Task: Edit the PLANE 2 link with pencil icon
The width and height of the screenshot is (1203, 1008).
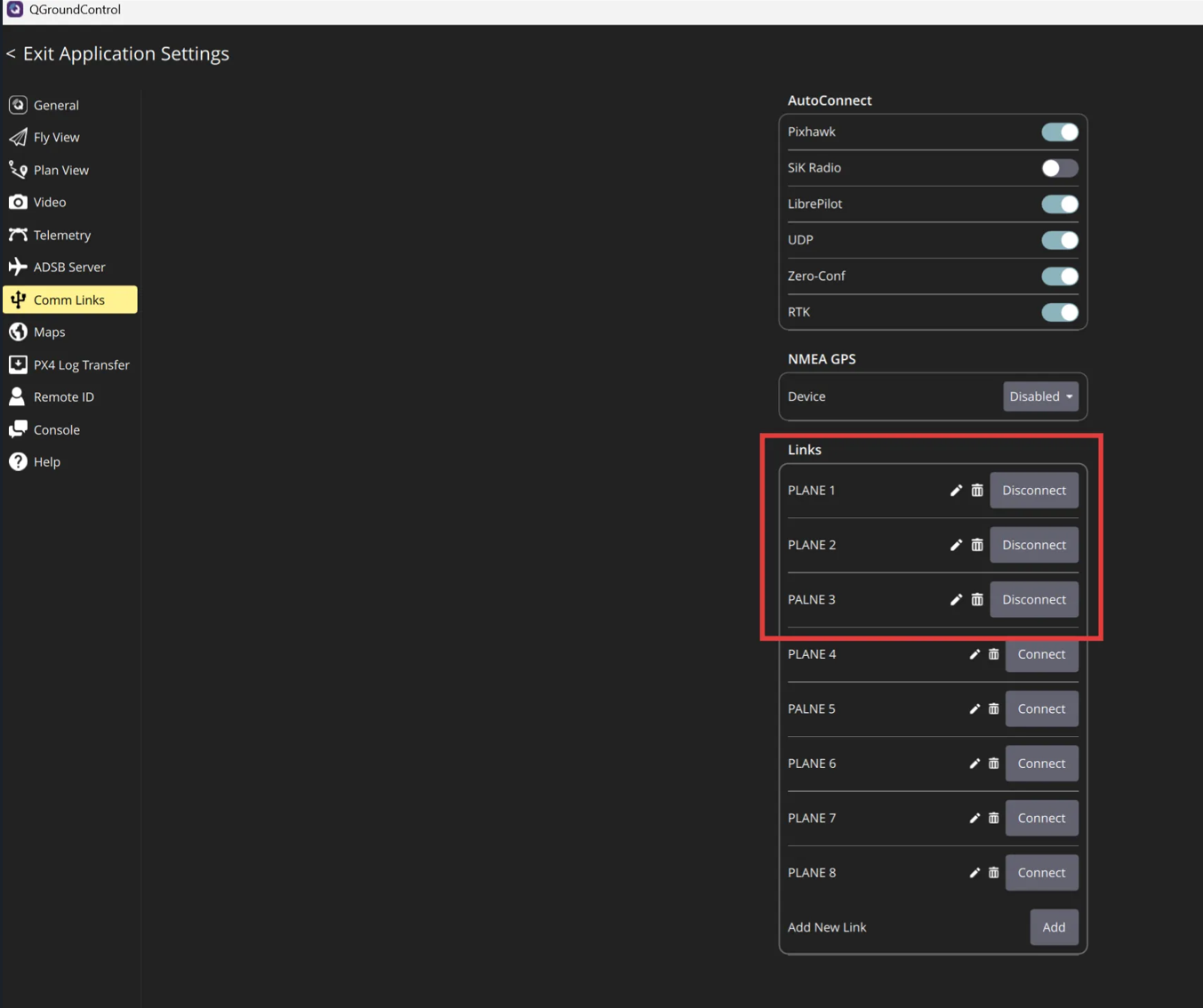Action: point(956,545)
